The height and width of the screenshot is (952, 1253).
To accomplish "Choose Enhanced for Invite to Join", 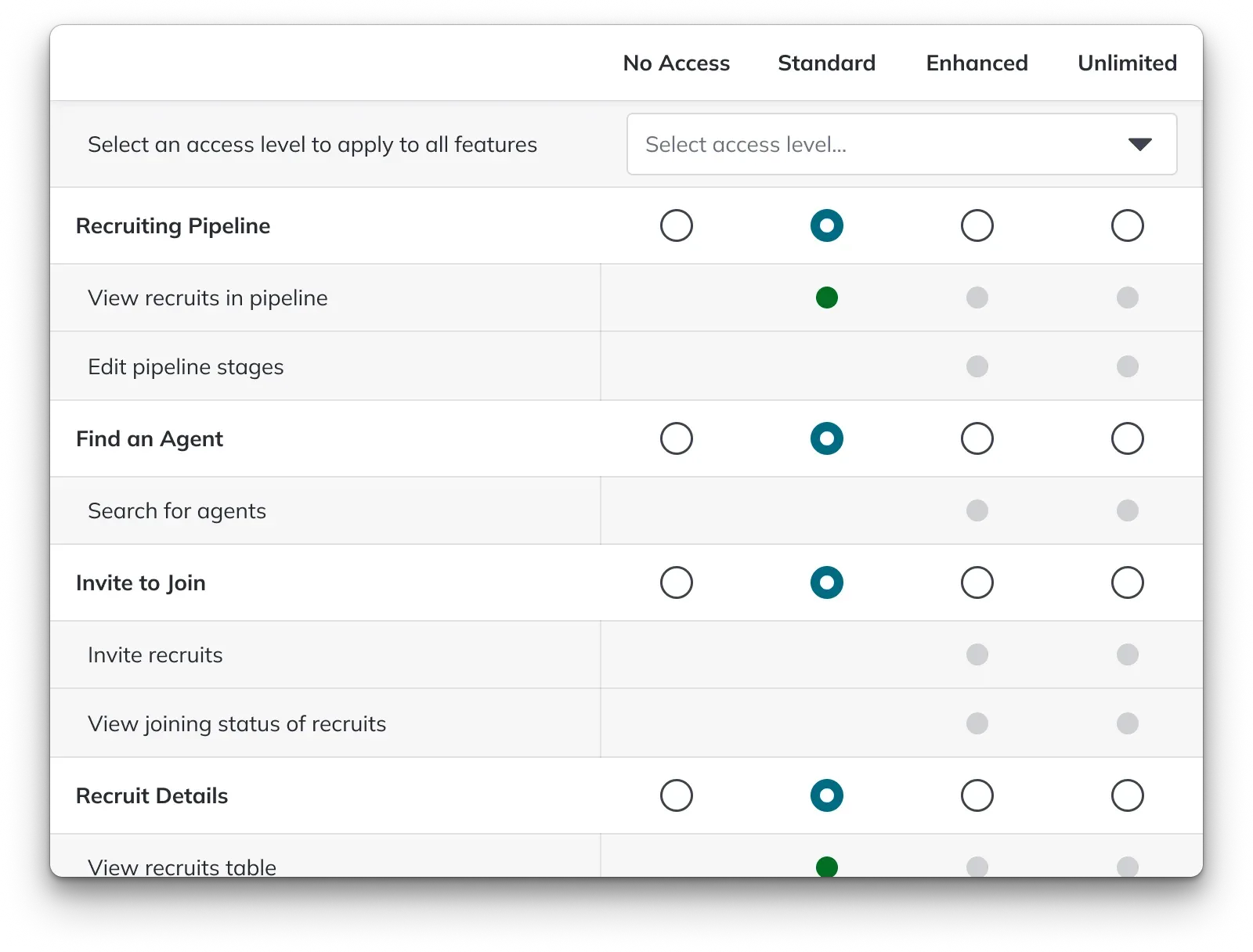I will [977, 582].
